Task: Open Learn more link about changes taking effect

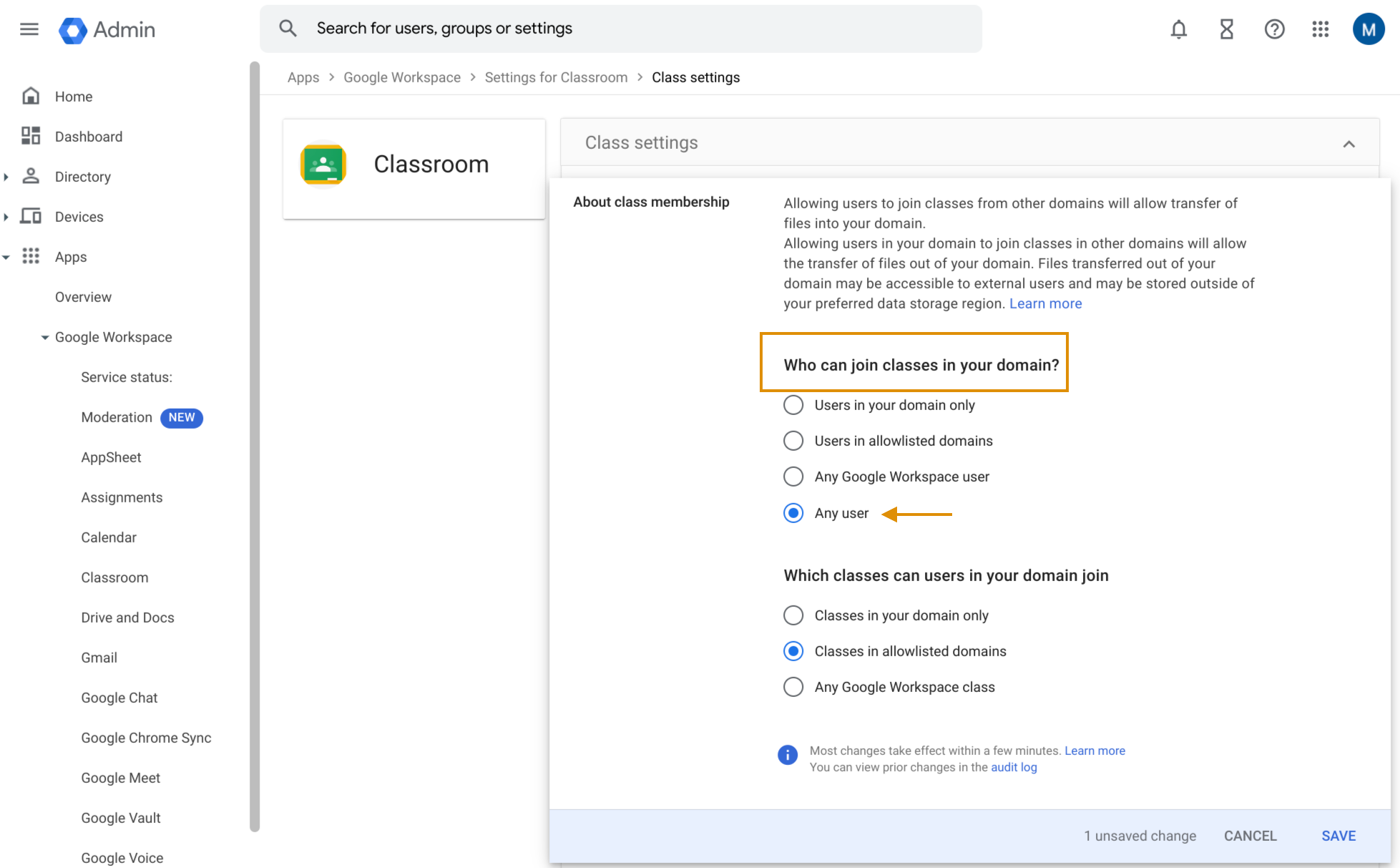Action: tap(1095, 751)
